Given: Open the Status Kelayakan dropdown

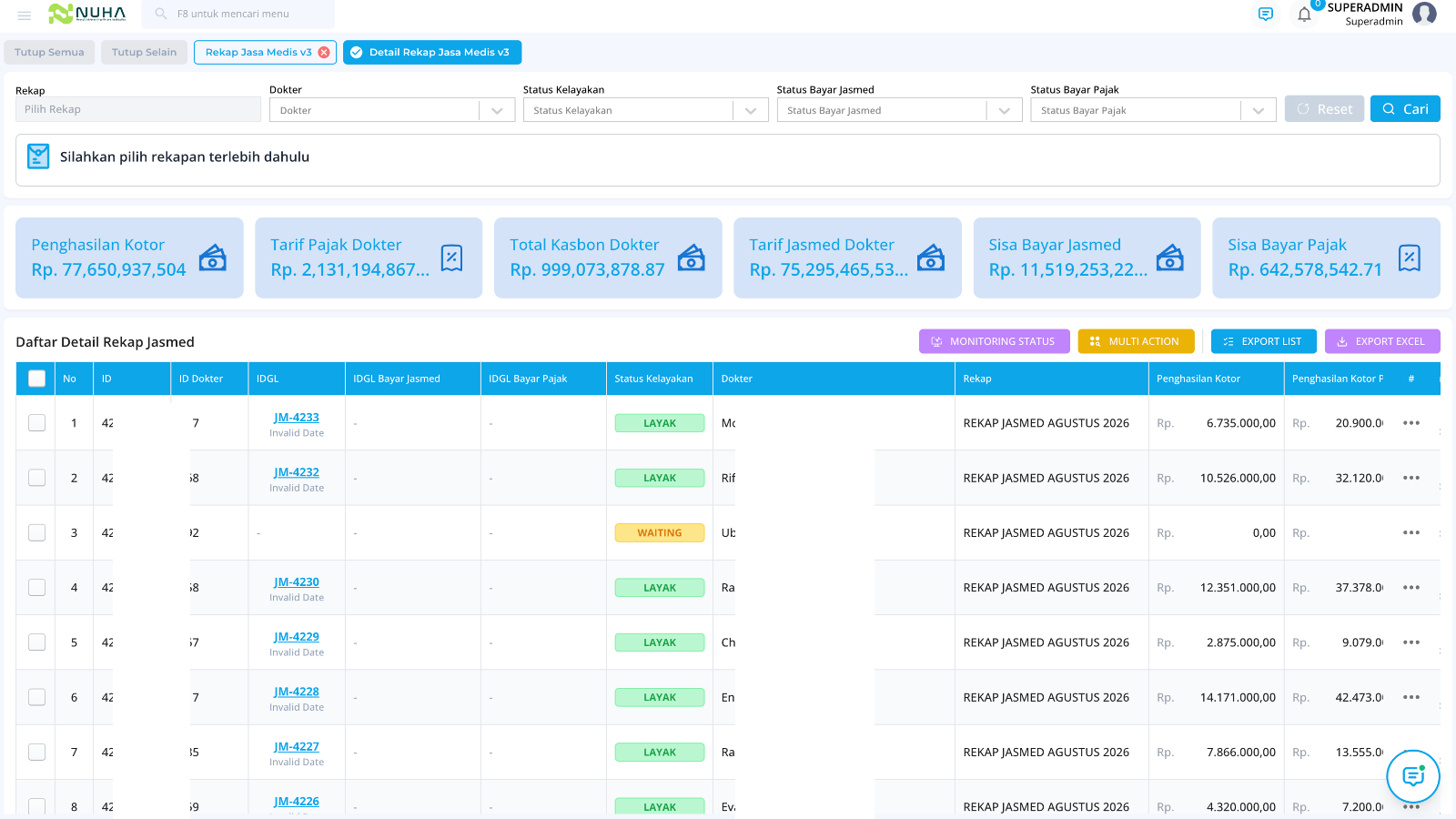Looking at the screenshot, I should pyautogui.click(x=646, y=110).
